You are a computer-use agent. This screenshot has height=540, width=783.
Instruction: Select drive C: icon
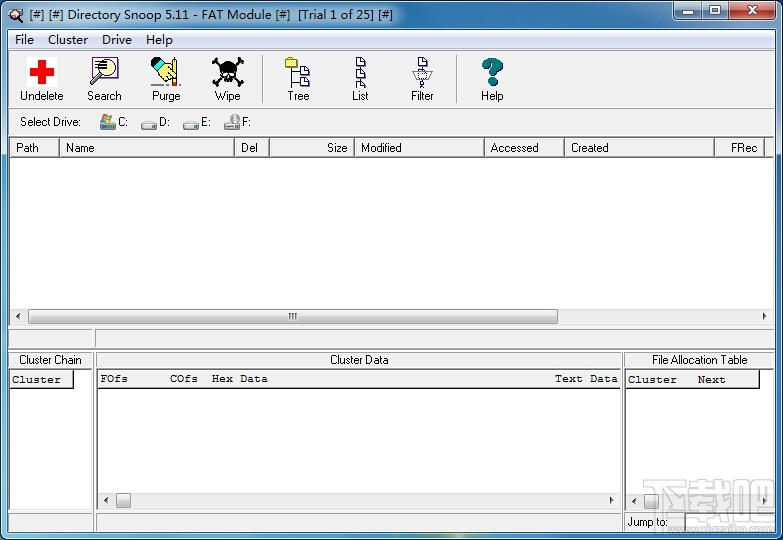[x=107, y=122]
